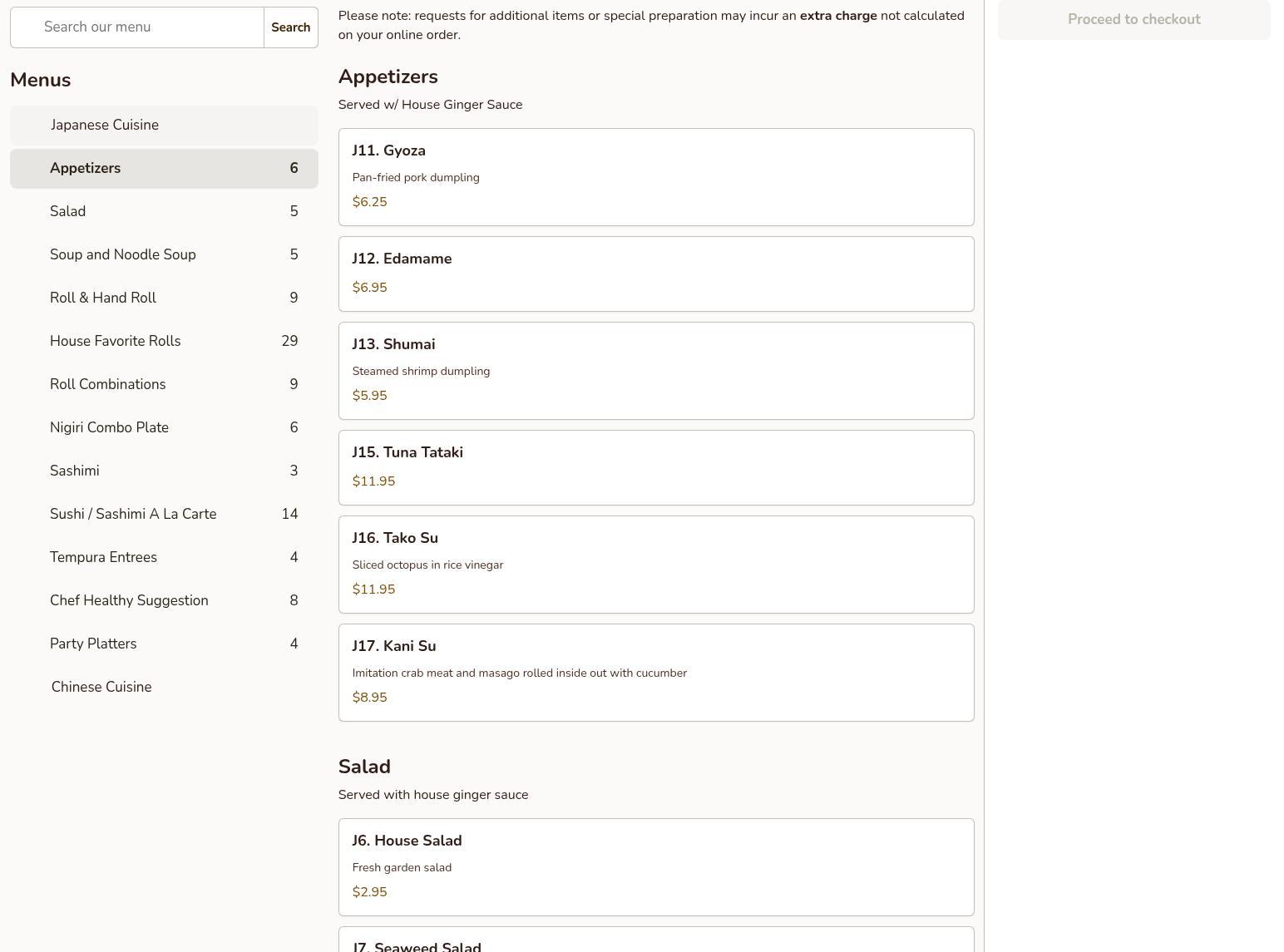Navigate to Tempura Entrees category
The image size is (1284, 952).
pyautogui.click(x=164, y=557)
